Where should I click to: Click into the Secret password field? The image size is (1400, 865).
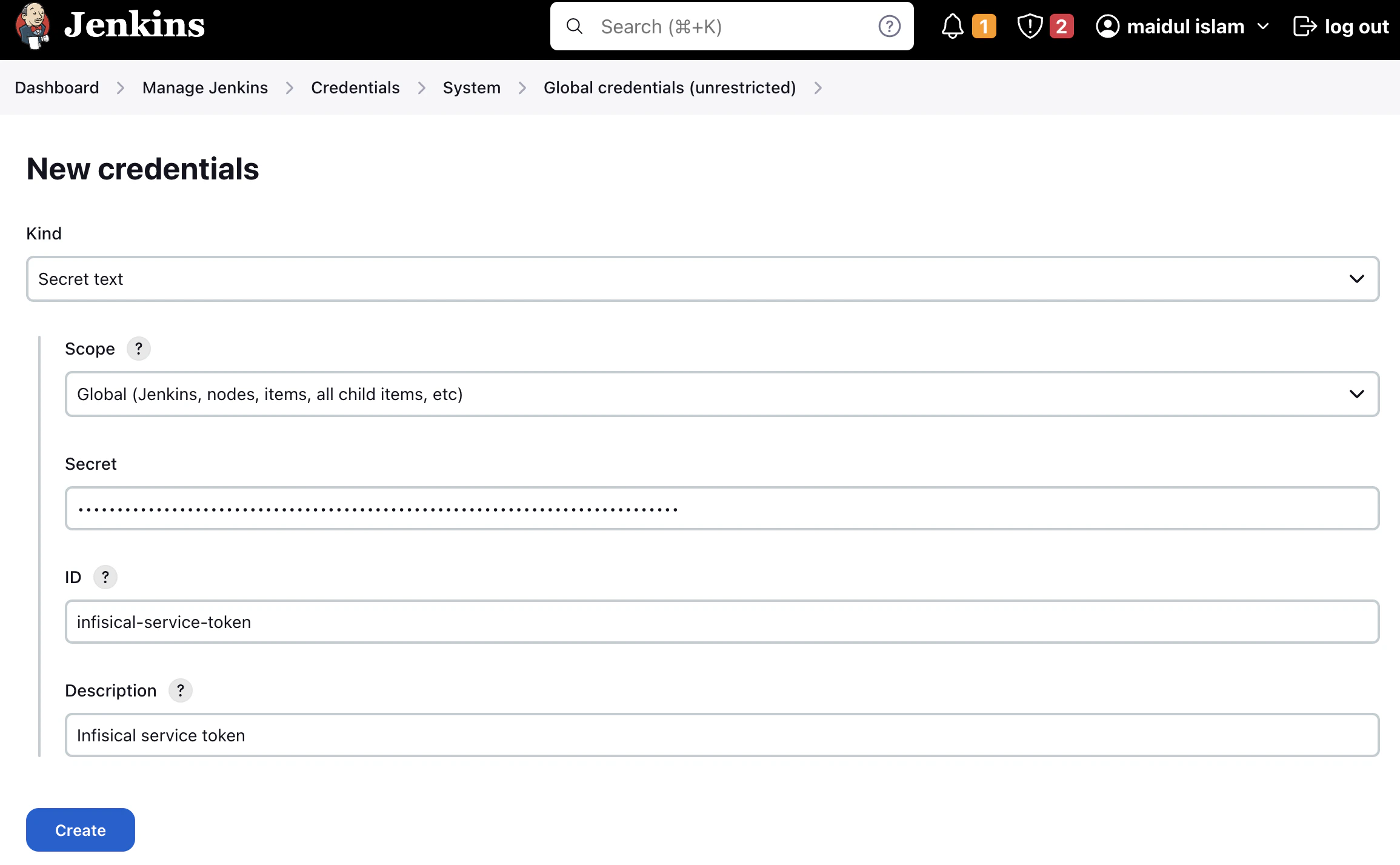(722, 508)
